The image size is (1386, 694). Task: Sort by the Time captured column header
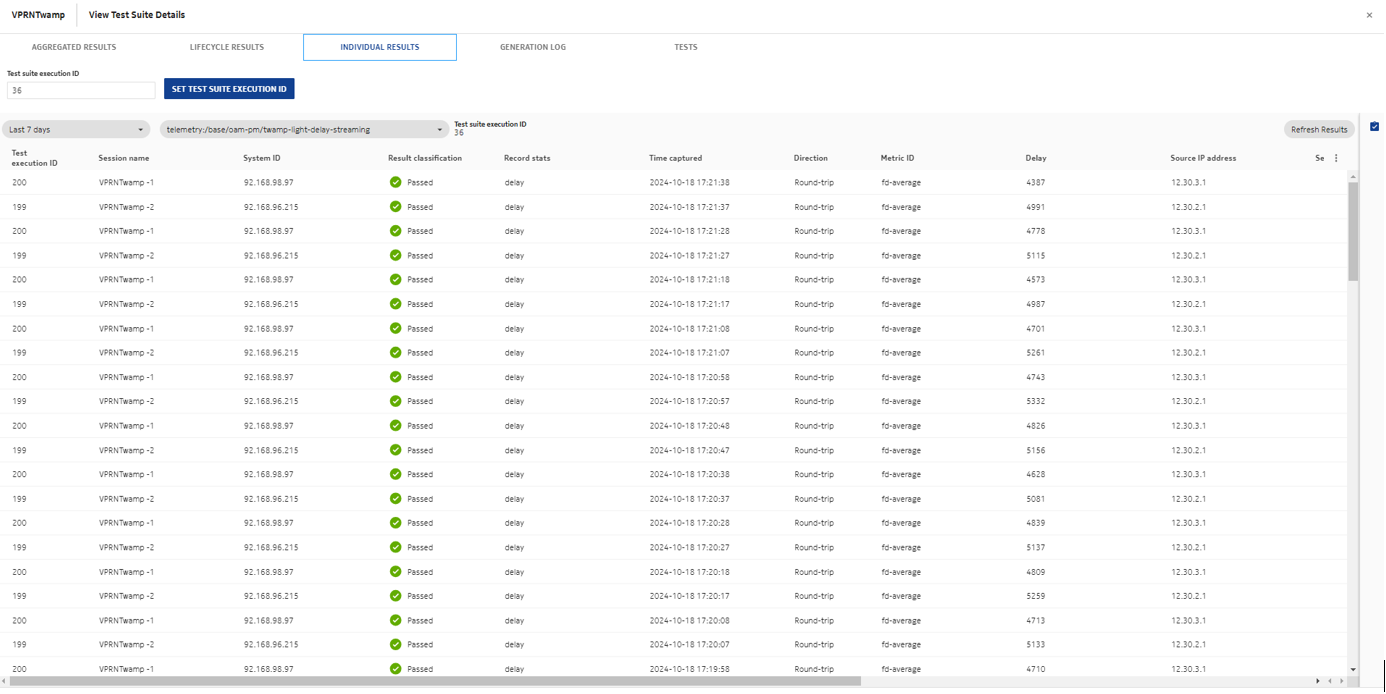(x=675, y=158)
